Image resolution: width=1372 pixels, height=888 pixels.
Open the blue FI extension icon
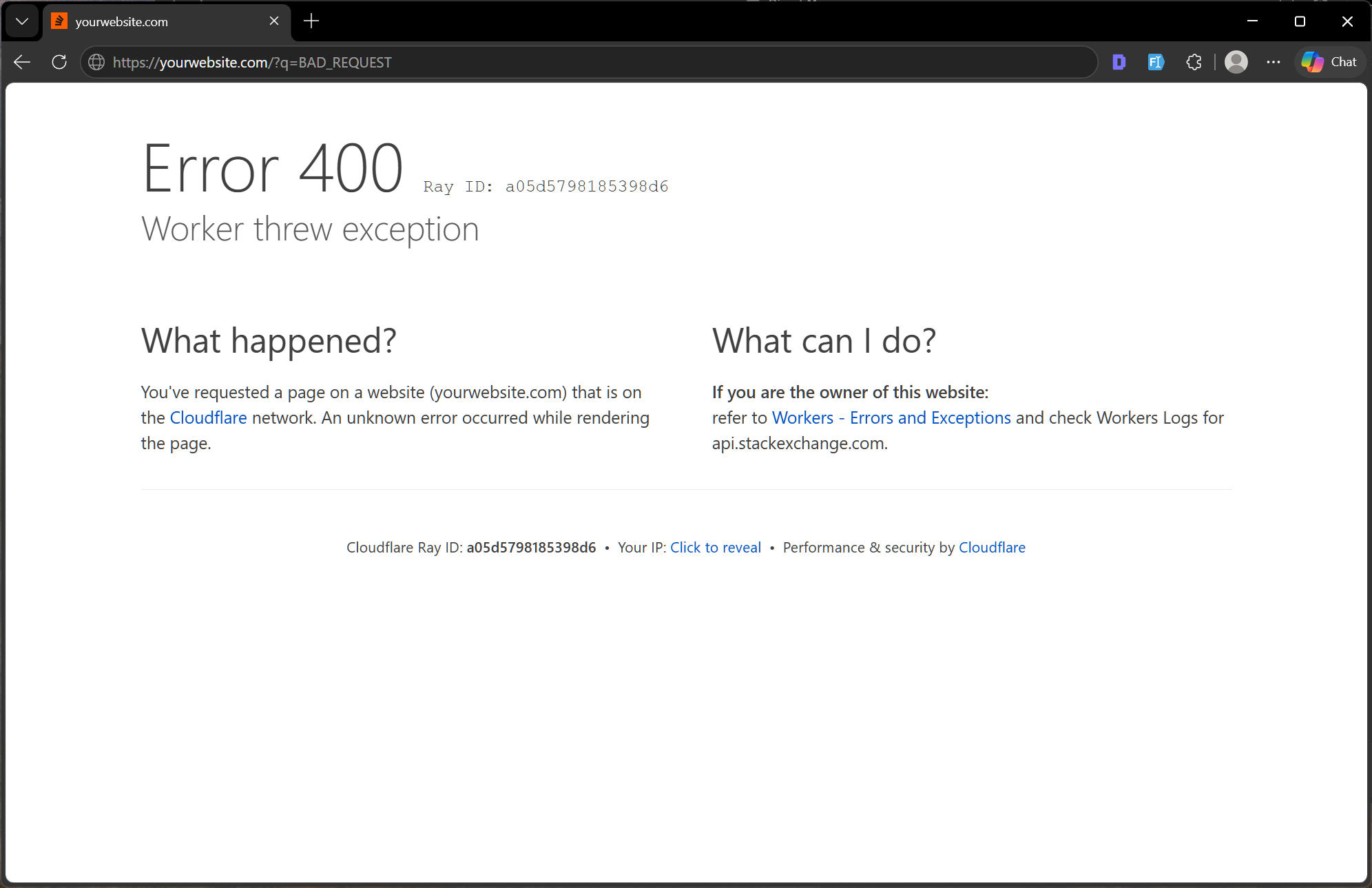(x=1156, y=62)
